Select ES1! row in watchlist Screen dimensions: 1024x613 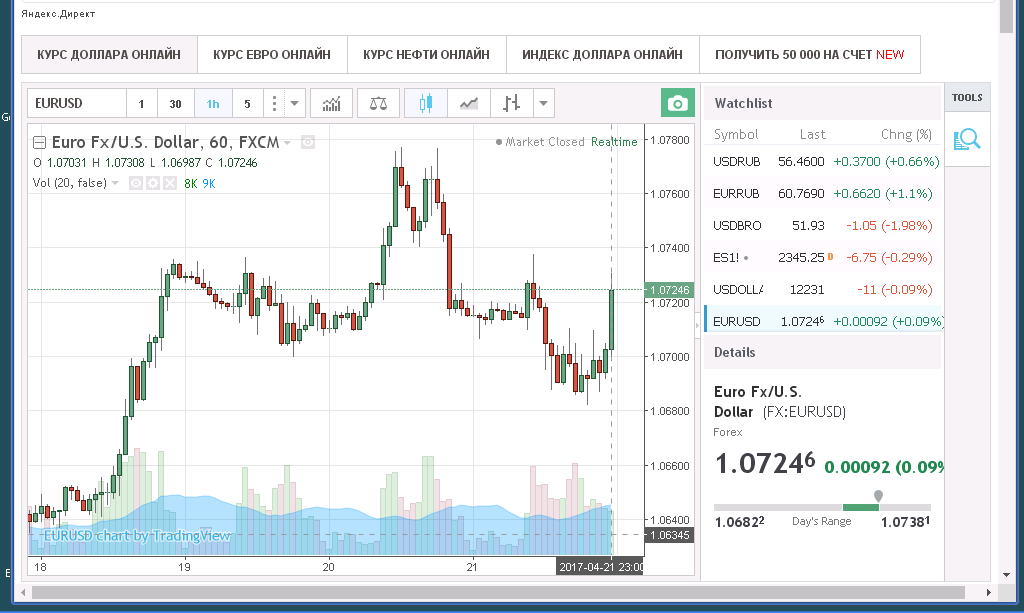[x=823, y=257]
